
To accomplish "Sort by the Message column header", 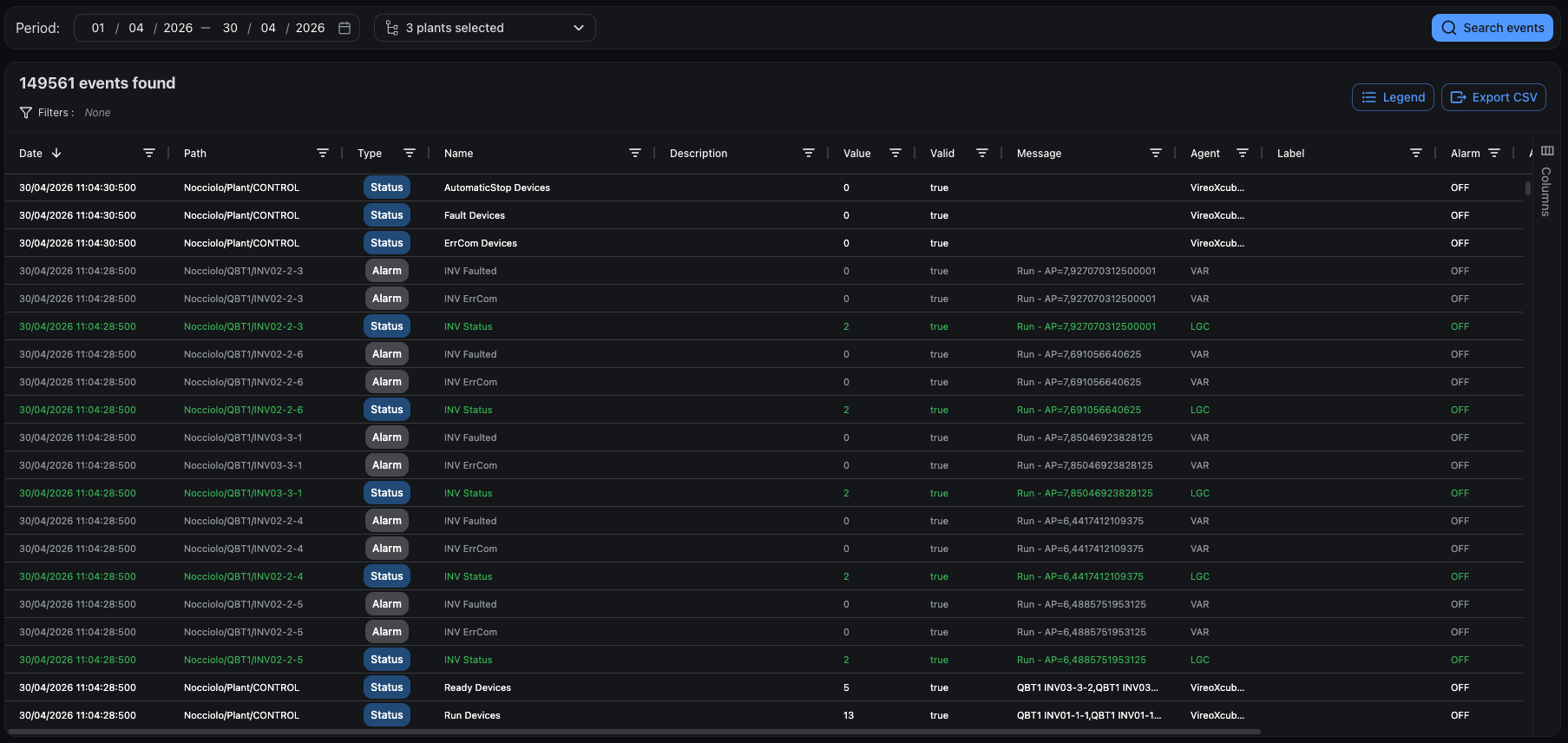I will click(1040, 153).
